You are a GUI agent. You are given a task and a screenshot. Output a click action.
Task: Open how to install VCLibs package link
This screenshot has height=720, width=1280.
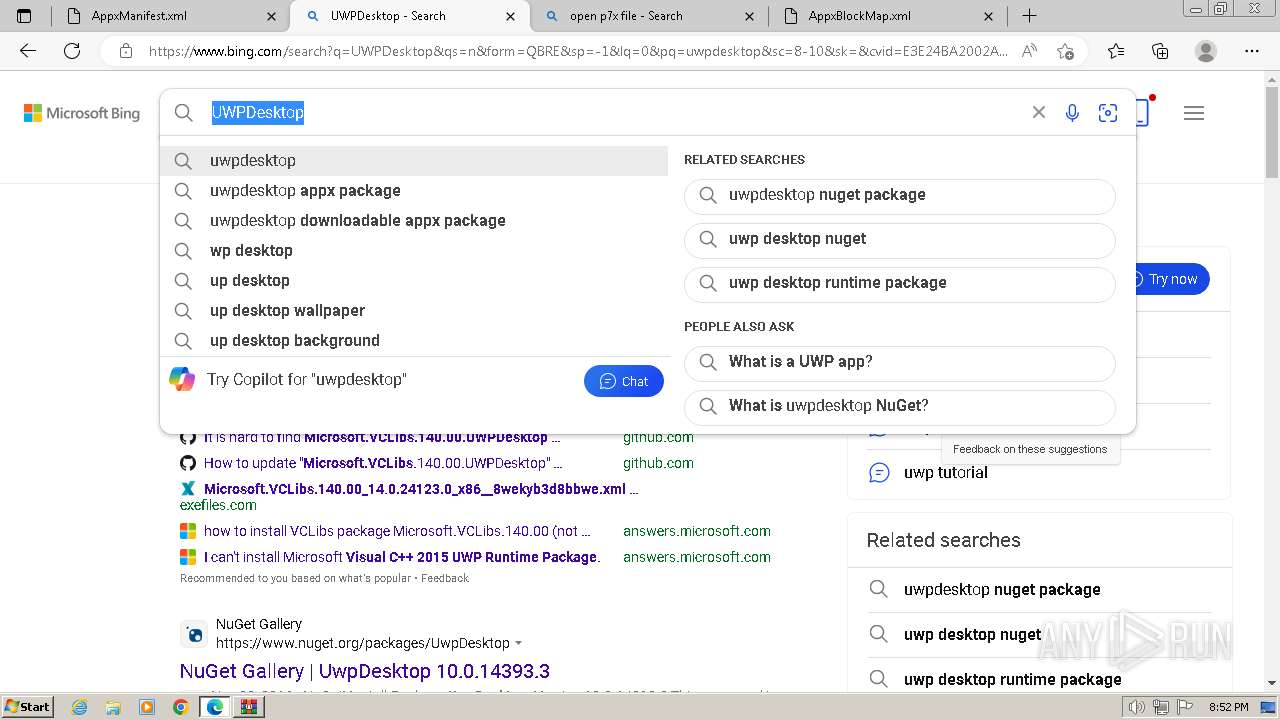coord(397,531)
